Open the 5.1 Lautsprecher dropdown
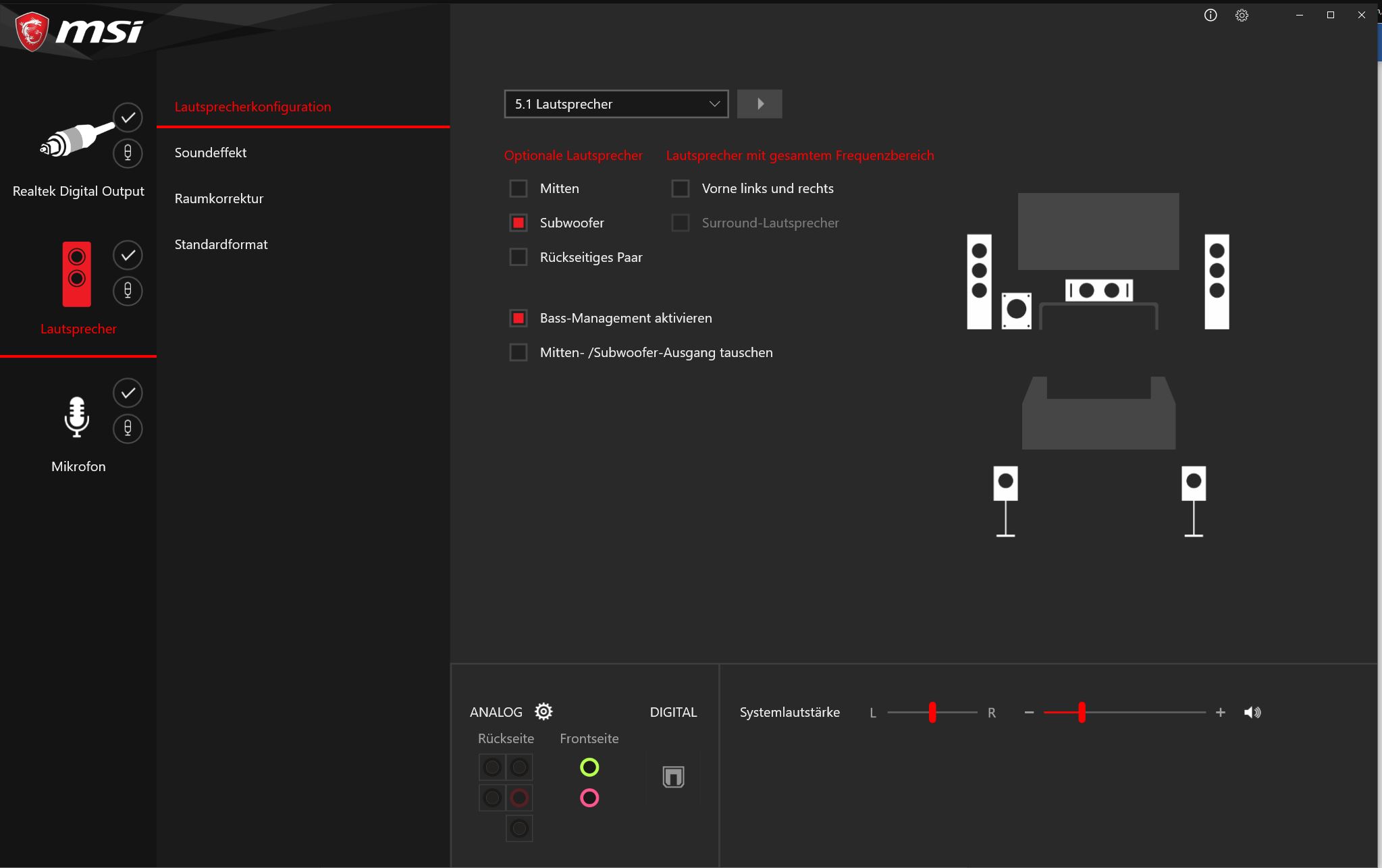 [616, 104]
